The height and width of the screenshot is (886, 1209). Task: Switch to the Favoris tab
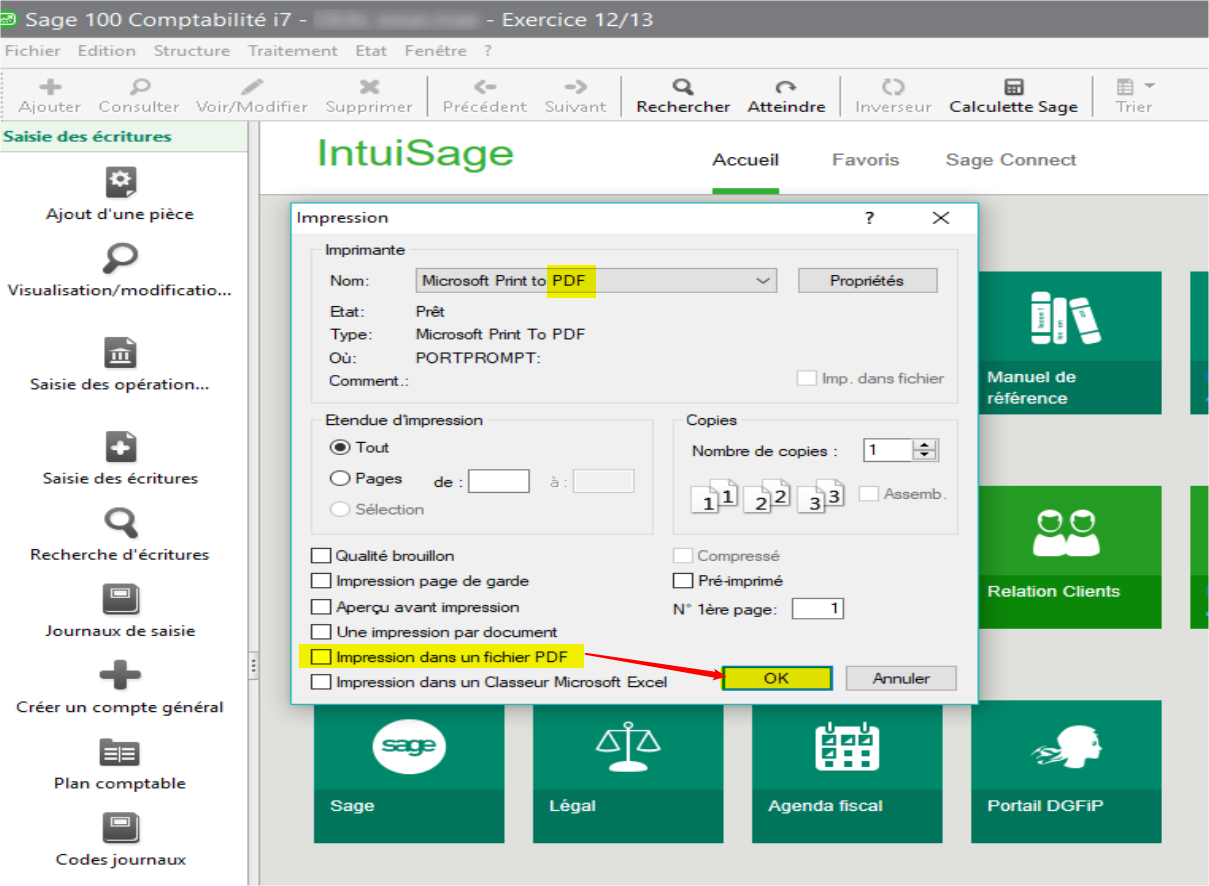click(865, 160)
